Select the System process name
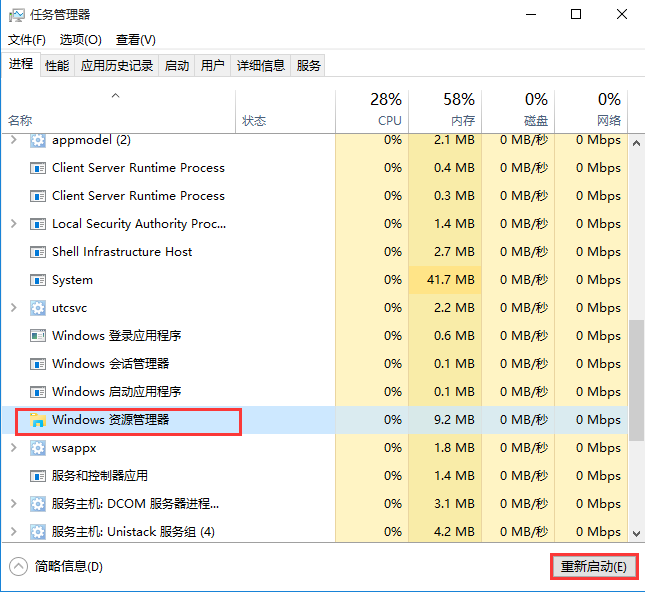The width and height of the screenshot is (645, 592). [72, 280]
